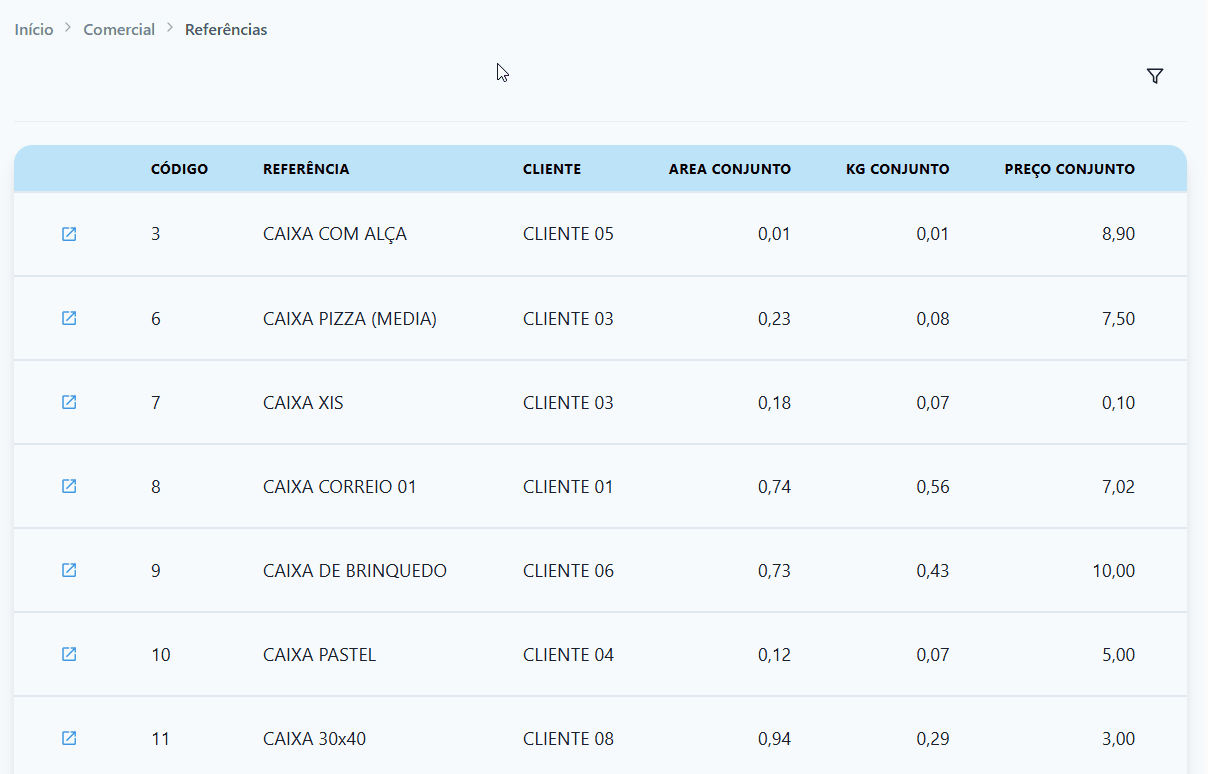Sort by the CLIENTE column header

pyautogui.click(x=552, y=169)
